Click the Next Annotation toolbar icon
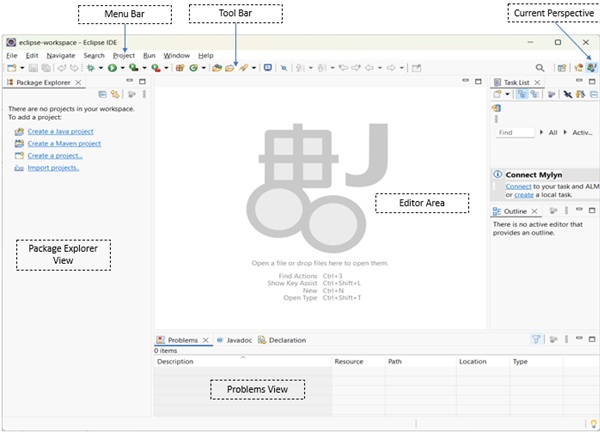The height and width of the screenshot is (433, 600). pos(300,68)
